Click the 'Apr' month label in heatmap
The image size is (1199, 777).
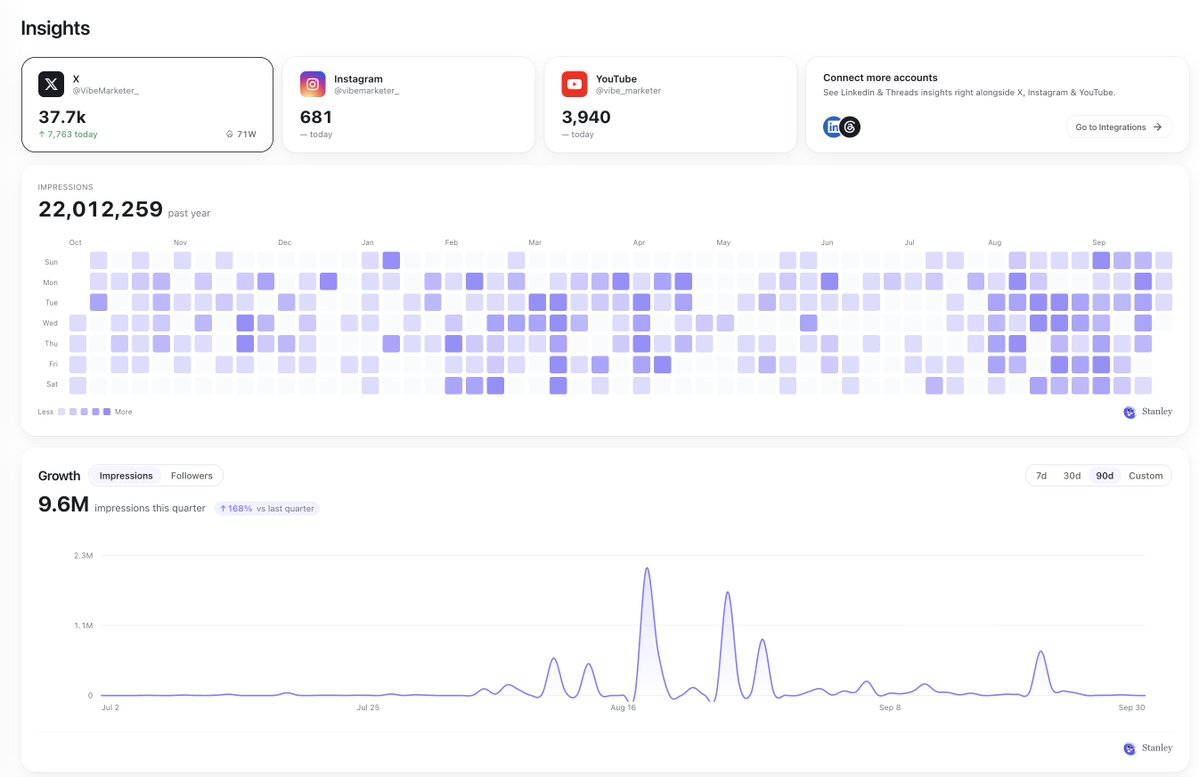pyautogui.click(x=638, y=242)
